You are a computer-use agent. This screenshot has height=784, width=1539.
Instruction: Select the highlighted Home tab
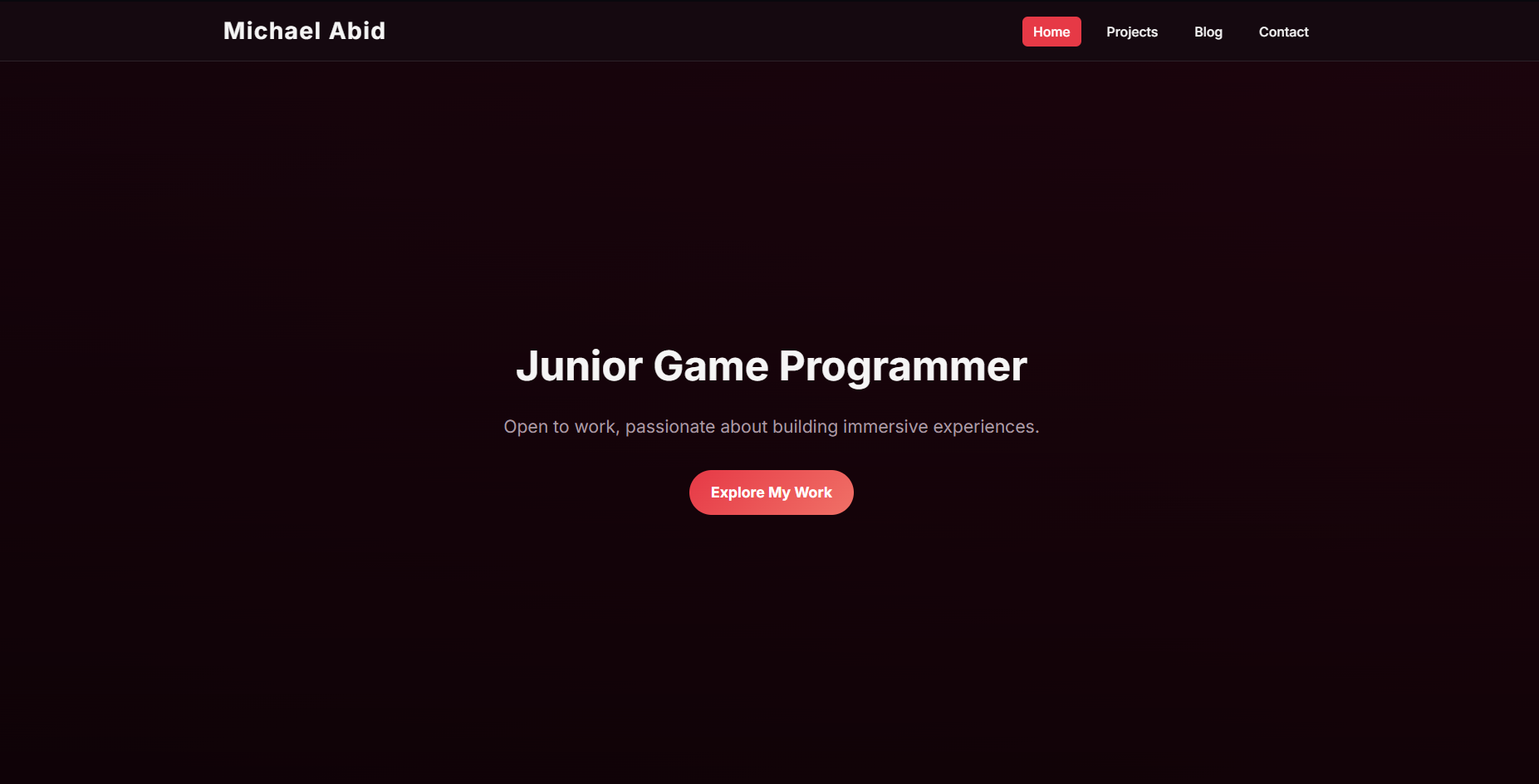(x=1051, y=32)
